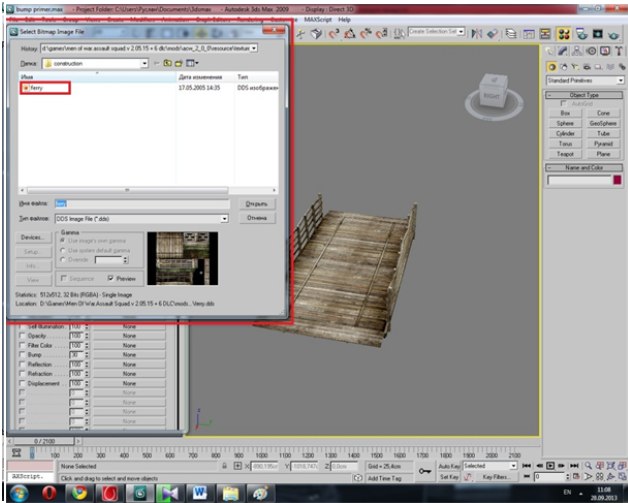Click the Selection Lock toggle icon

[x=225, y=466]
